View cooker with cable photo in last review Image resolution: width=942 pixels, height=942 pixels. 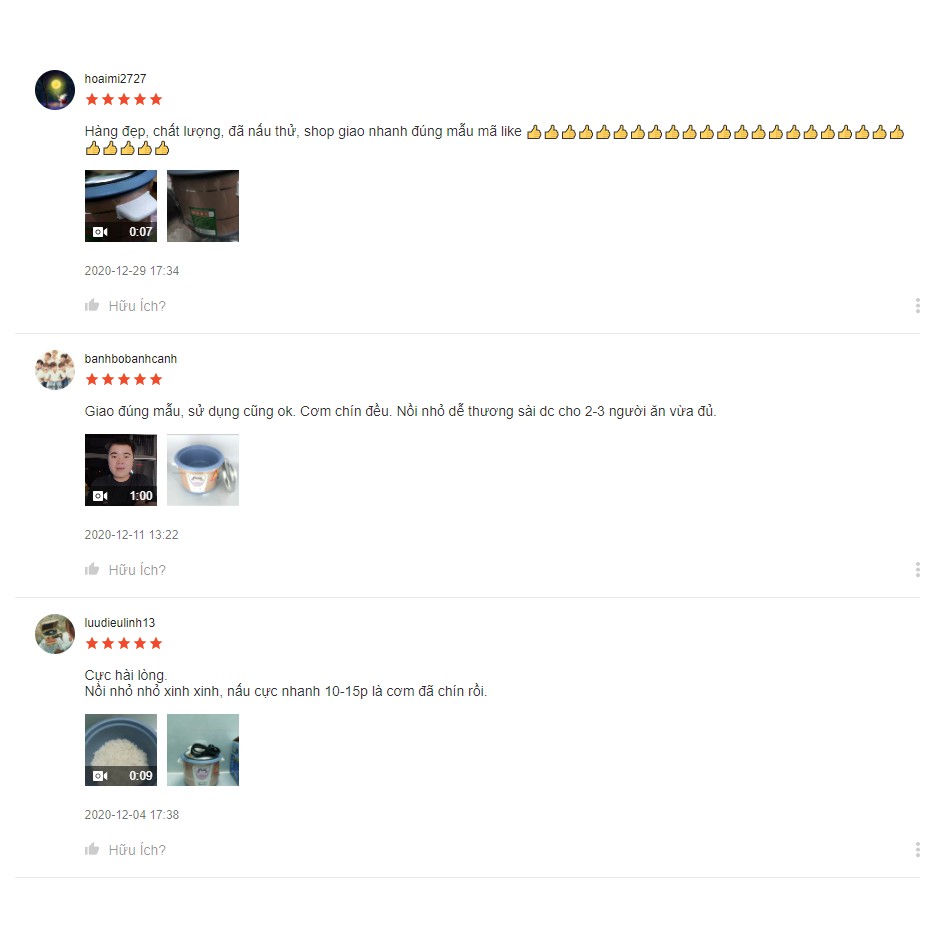point(203,750)
